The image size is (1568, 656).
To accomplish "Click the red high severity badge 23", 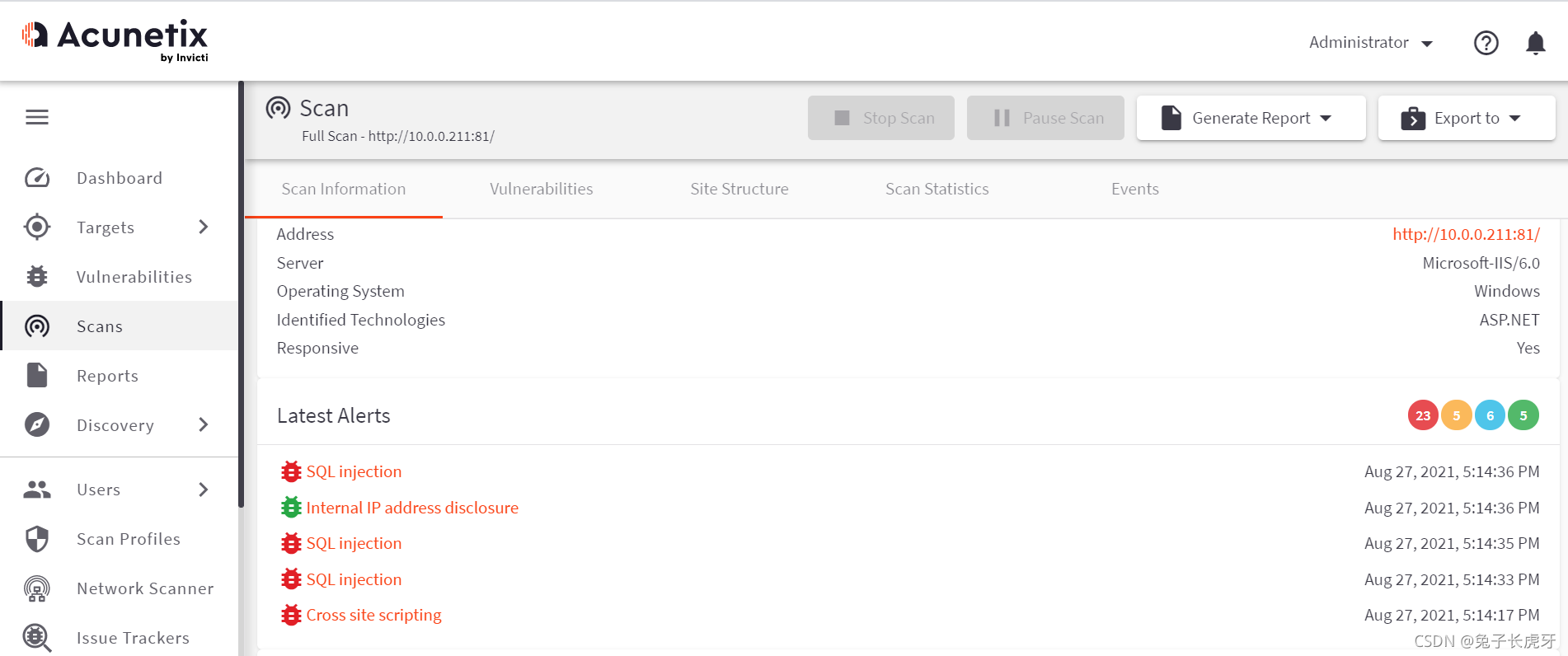I will click(1423, 415).
